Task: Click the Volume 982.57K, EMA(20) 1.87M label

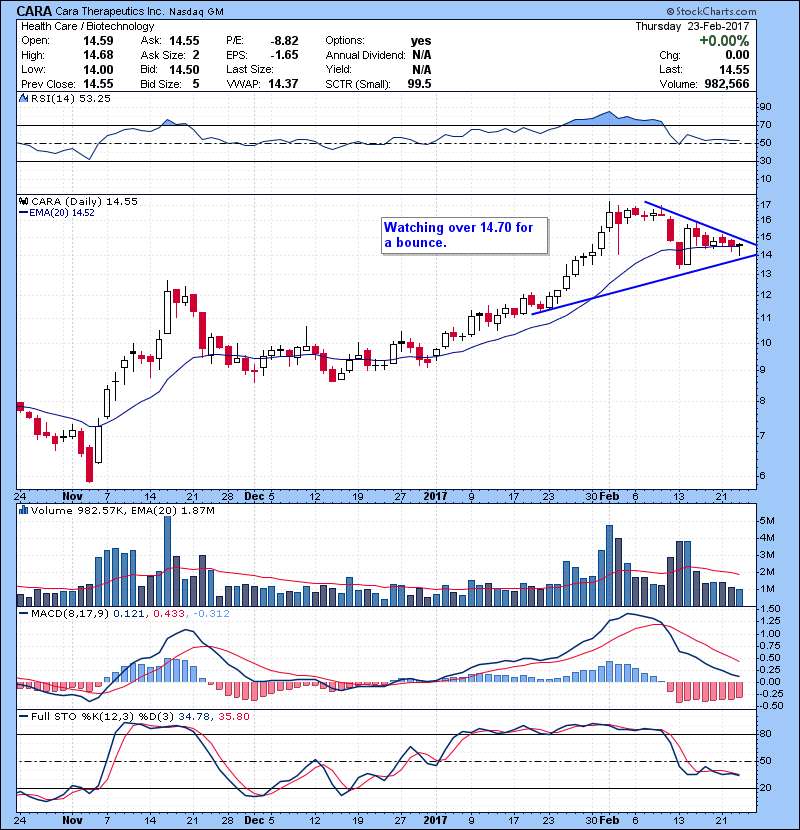Action: pyautogui.click(x=123, y=510)
